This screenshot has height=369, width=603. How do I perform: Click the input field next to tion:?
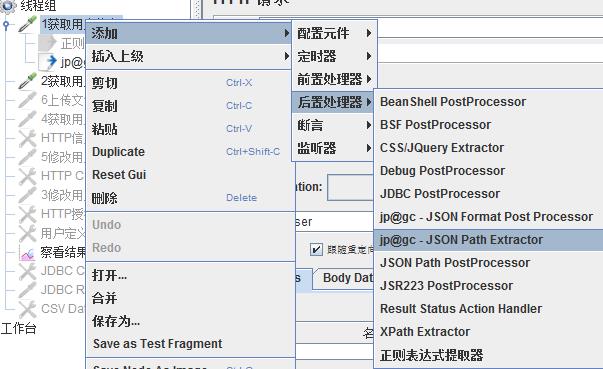coord(350,187)
